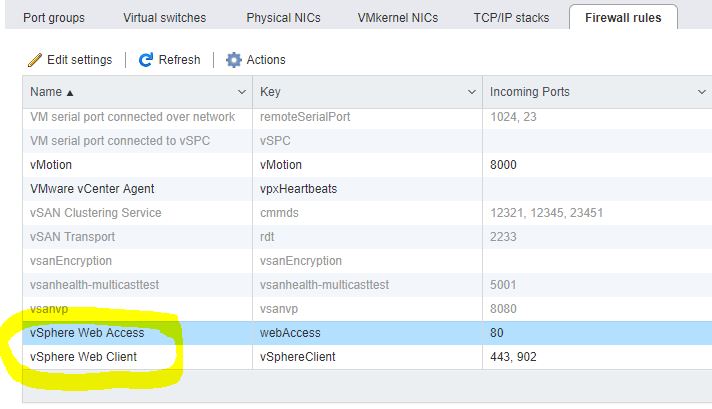Sort by the Name column header
Viewport: 712px width, 409px height.
(52, 92)
